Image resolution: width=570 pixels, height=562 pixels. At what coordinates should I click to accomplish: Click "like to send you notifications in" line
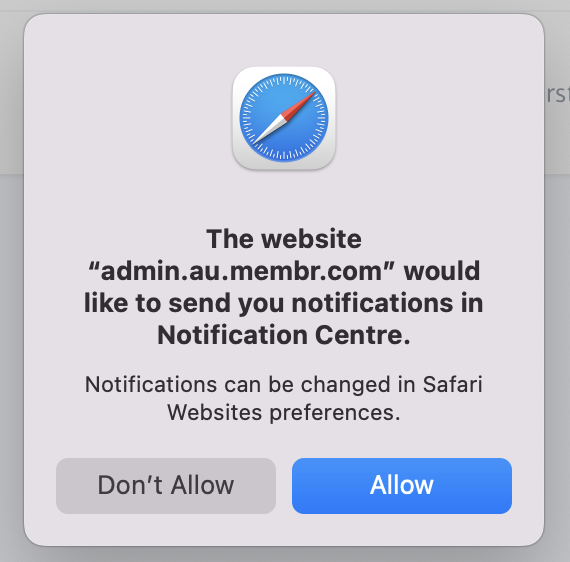pos(284,303)
